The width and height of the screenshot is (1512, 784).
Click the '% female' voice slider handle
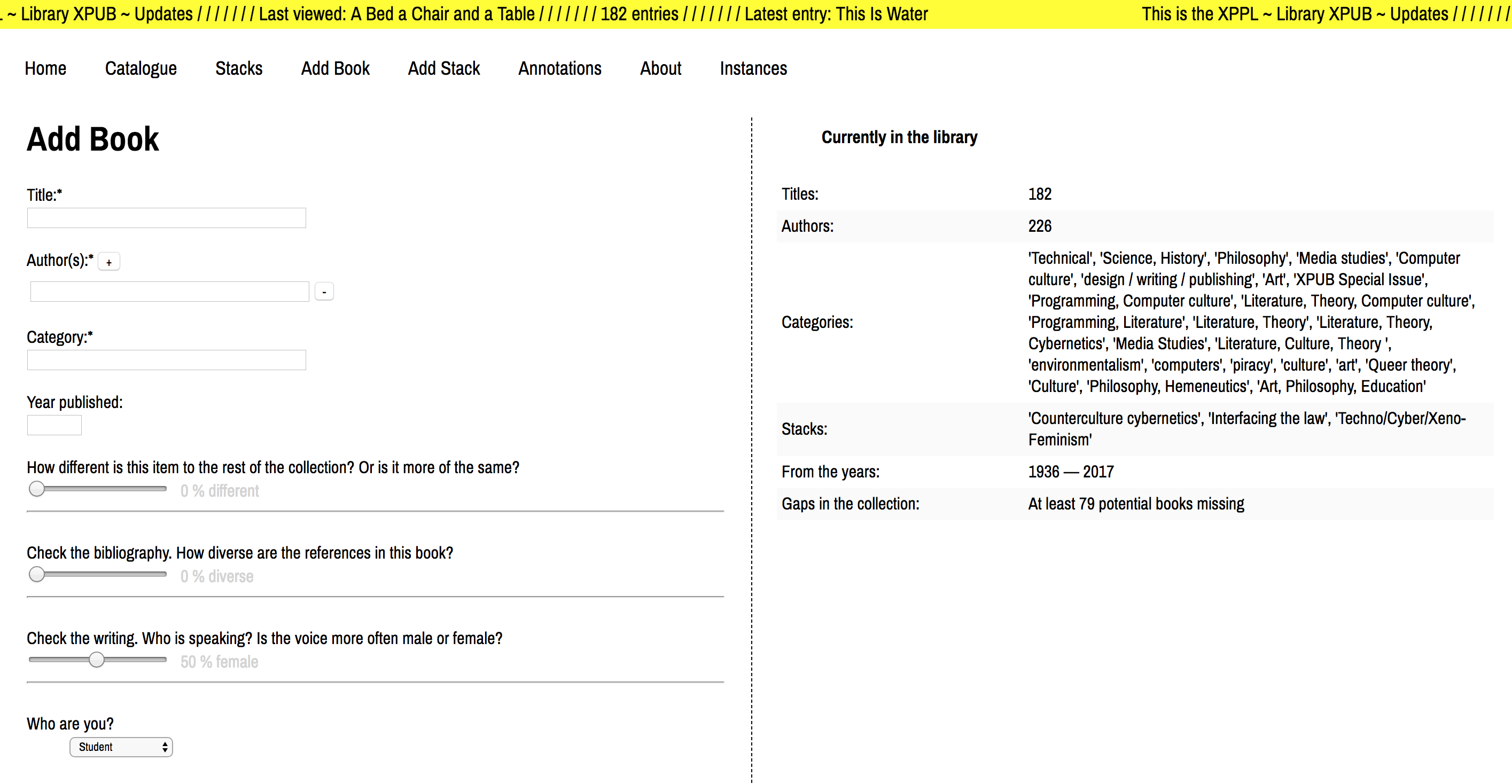[x=97, y=660]
